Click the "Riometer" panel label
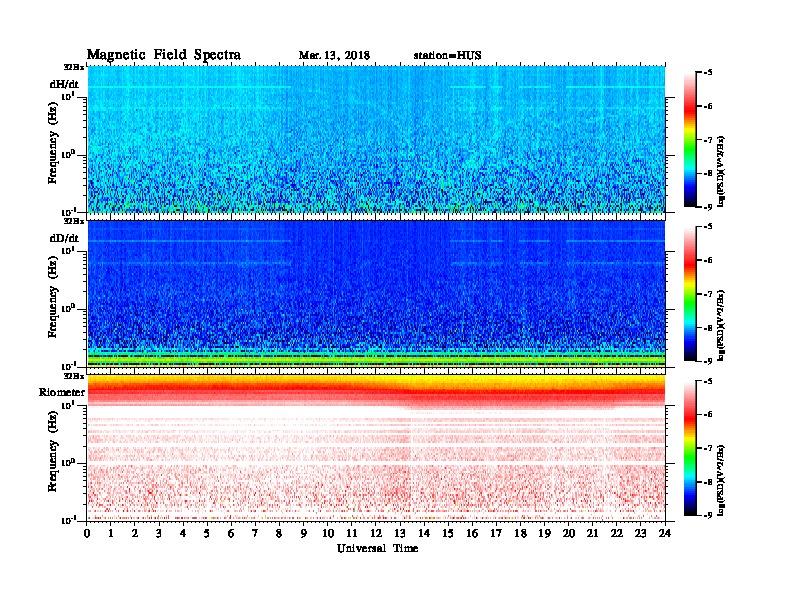The width and height of the screenshot is (792, 612). tap(62, 392)
